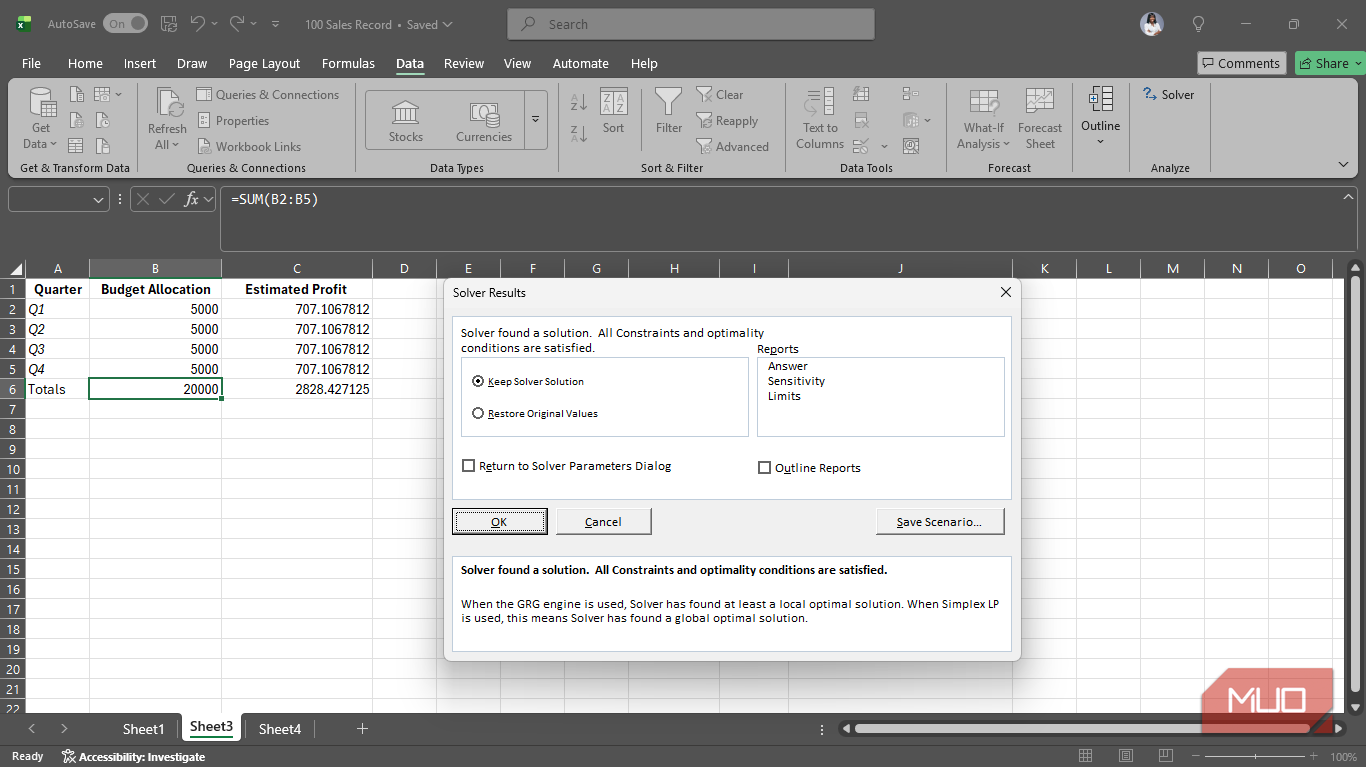Select the Limits report
This screenshot has height=768, width=1366.
pyautogui.click(x=784, y=396)
